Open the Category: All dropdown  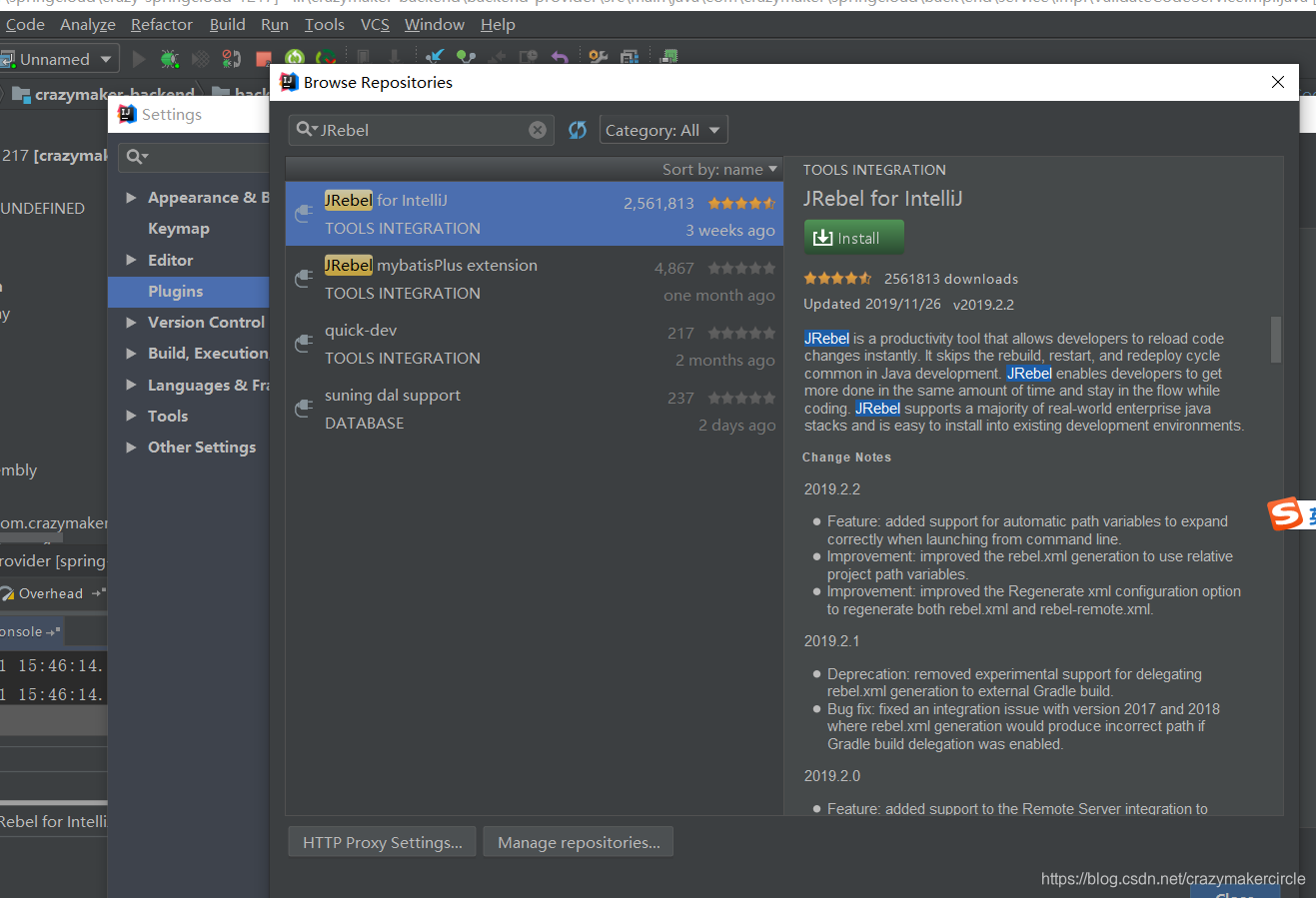[663, 130]
